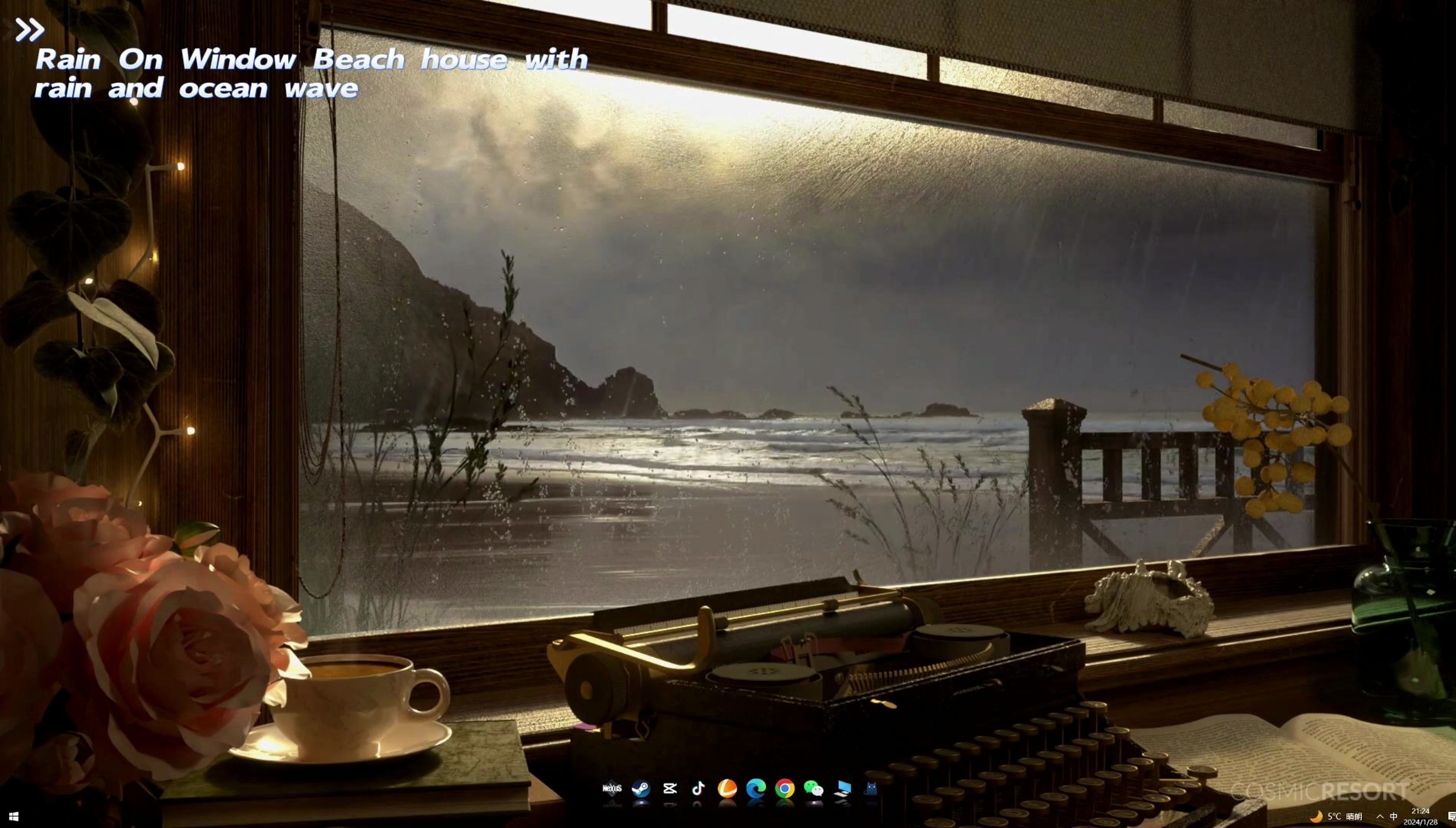Open This PC computer icon in dock

[843, 788]
